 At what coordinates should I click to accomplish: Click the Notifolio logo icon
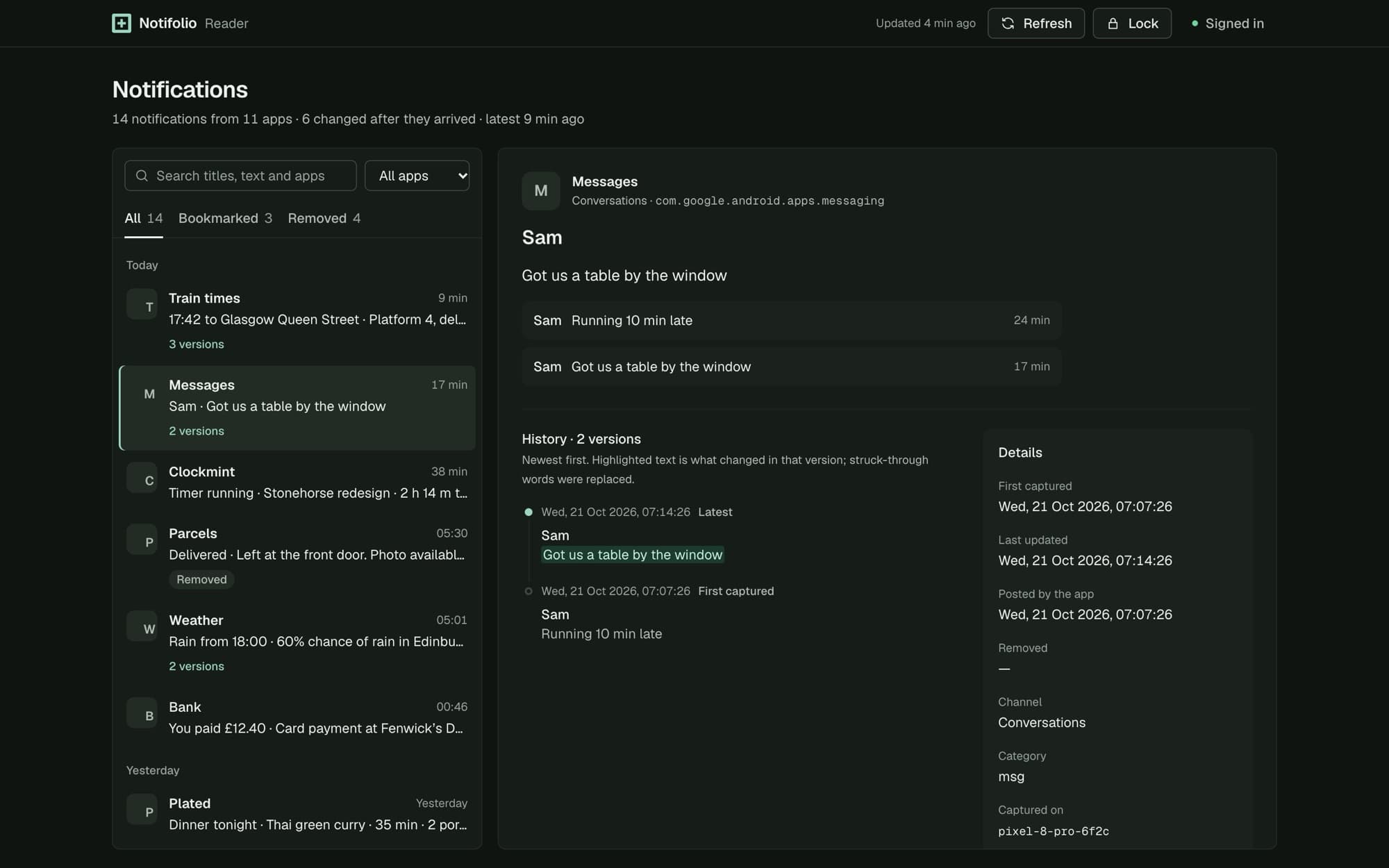click(122, 23)
